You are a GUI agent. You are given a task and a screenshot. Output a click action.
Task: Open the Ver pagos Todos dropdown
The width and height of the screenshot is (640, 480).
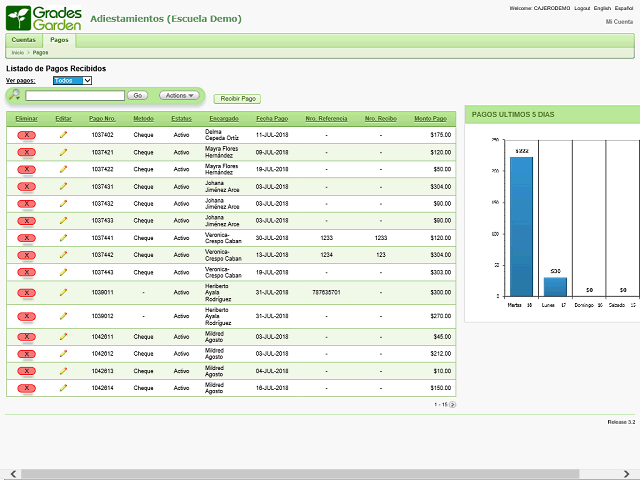(72, 80)
